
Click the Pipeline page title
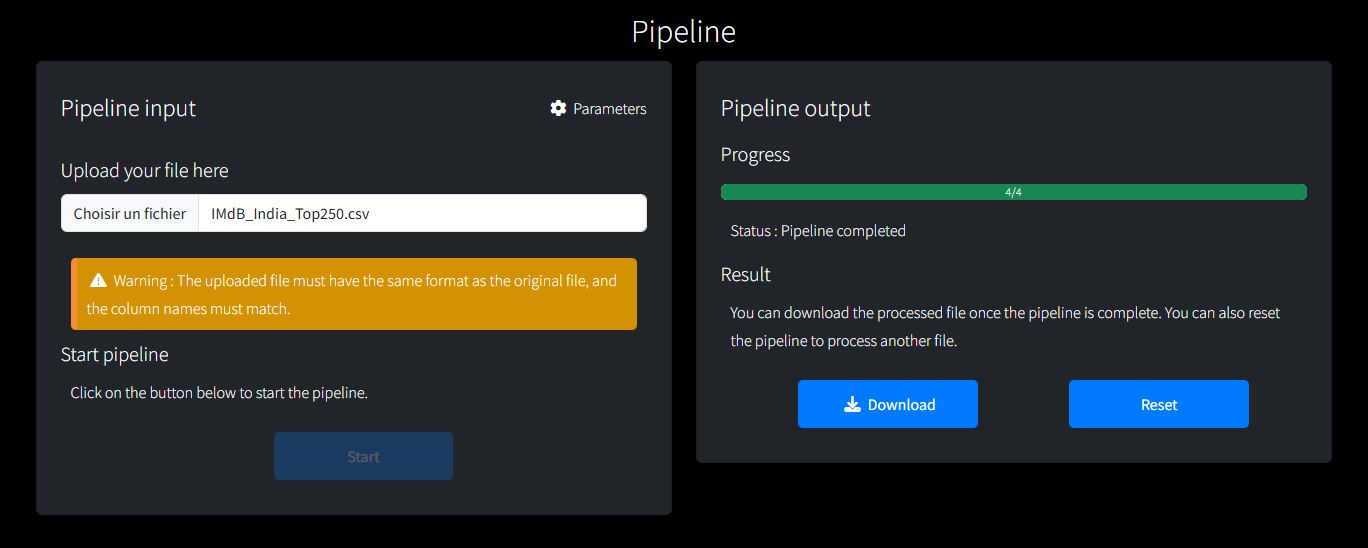point(684,32)
